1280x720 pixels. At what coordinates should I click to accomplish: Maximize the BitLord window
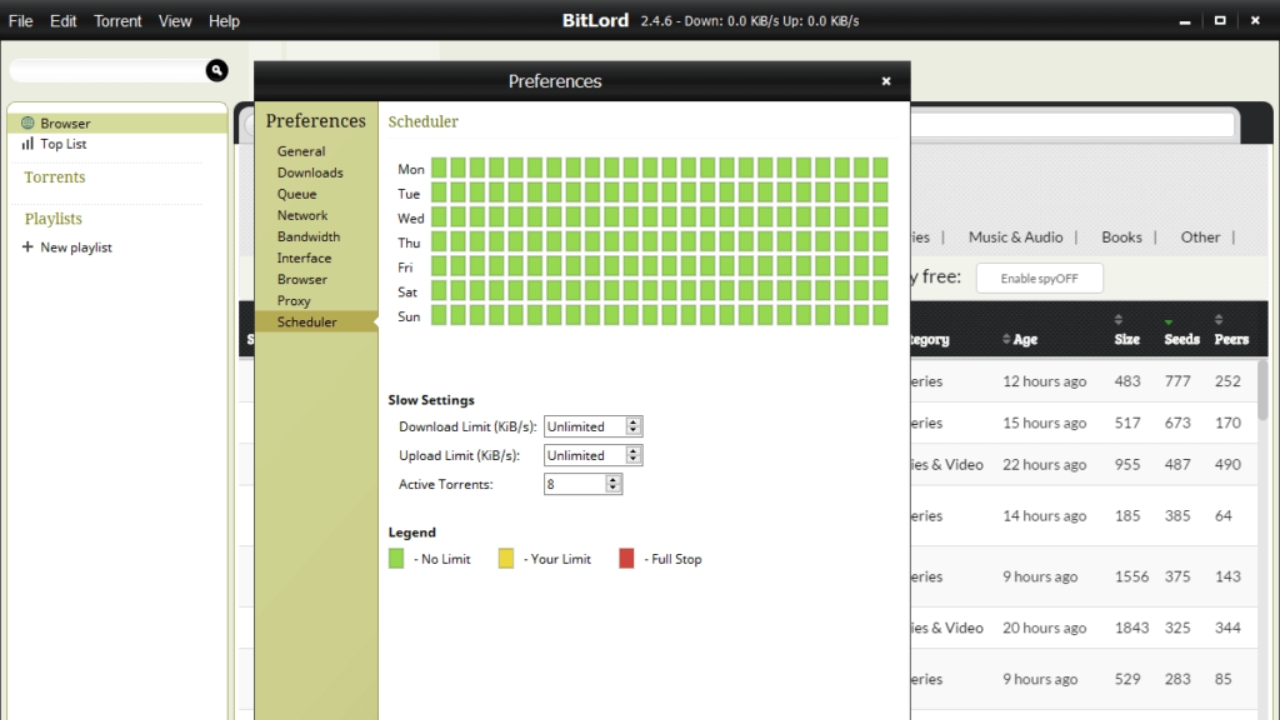(1220, 21)
